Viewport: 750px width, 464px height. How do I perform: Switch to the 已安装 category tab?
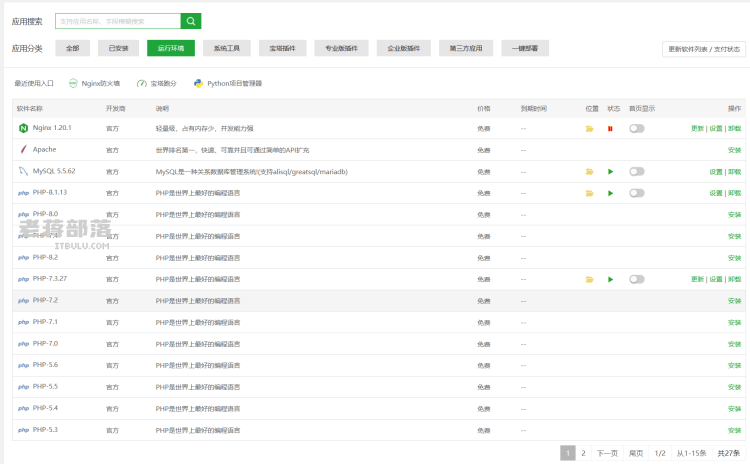click(118, 48)
